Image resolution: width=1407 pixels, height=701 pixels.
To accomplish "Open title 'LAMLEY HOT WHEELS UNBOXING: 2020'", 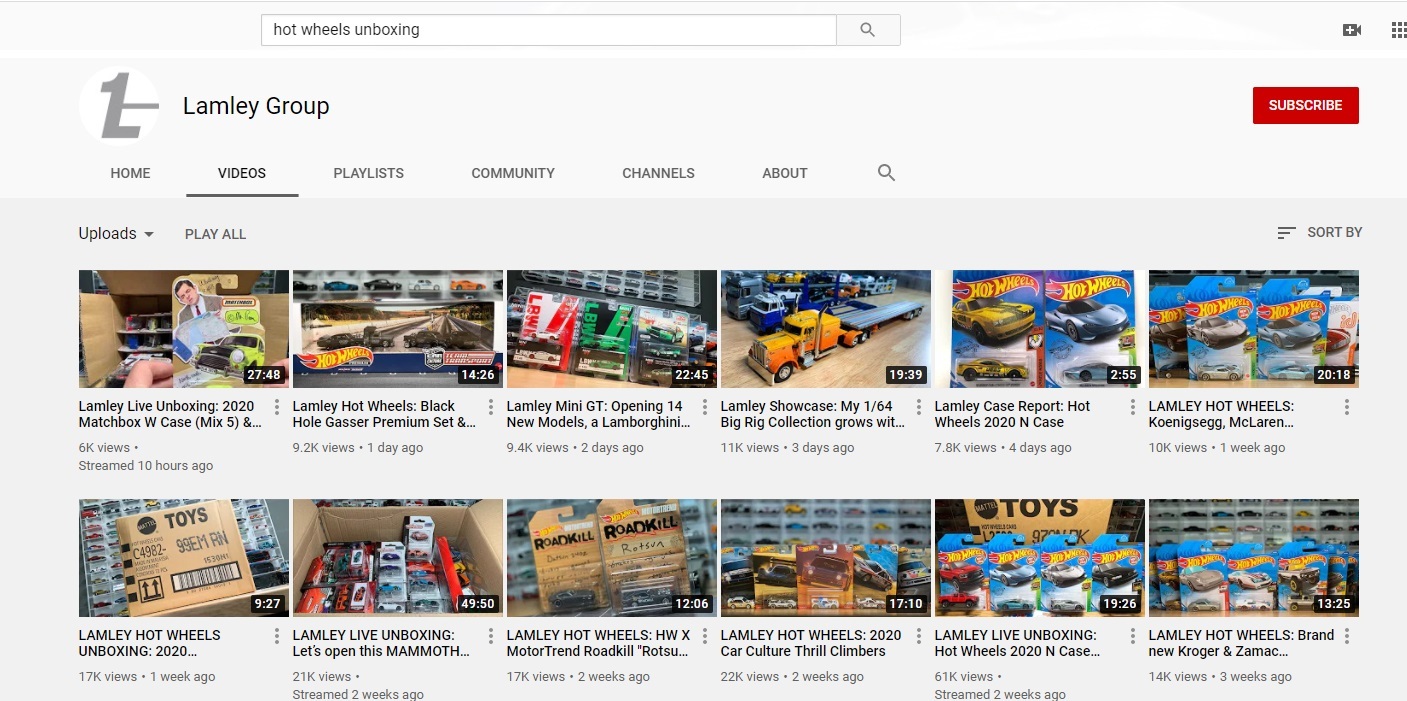I will tap(150, 643).
